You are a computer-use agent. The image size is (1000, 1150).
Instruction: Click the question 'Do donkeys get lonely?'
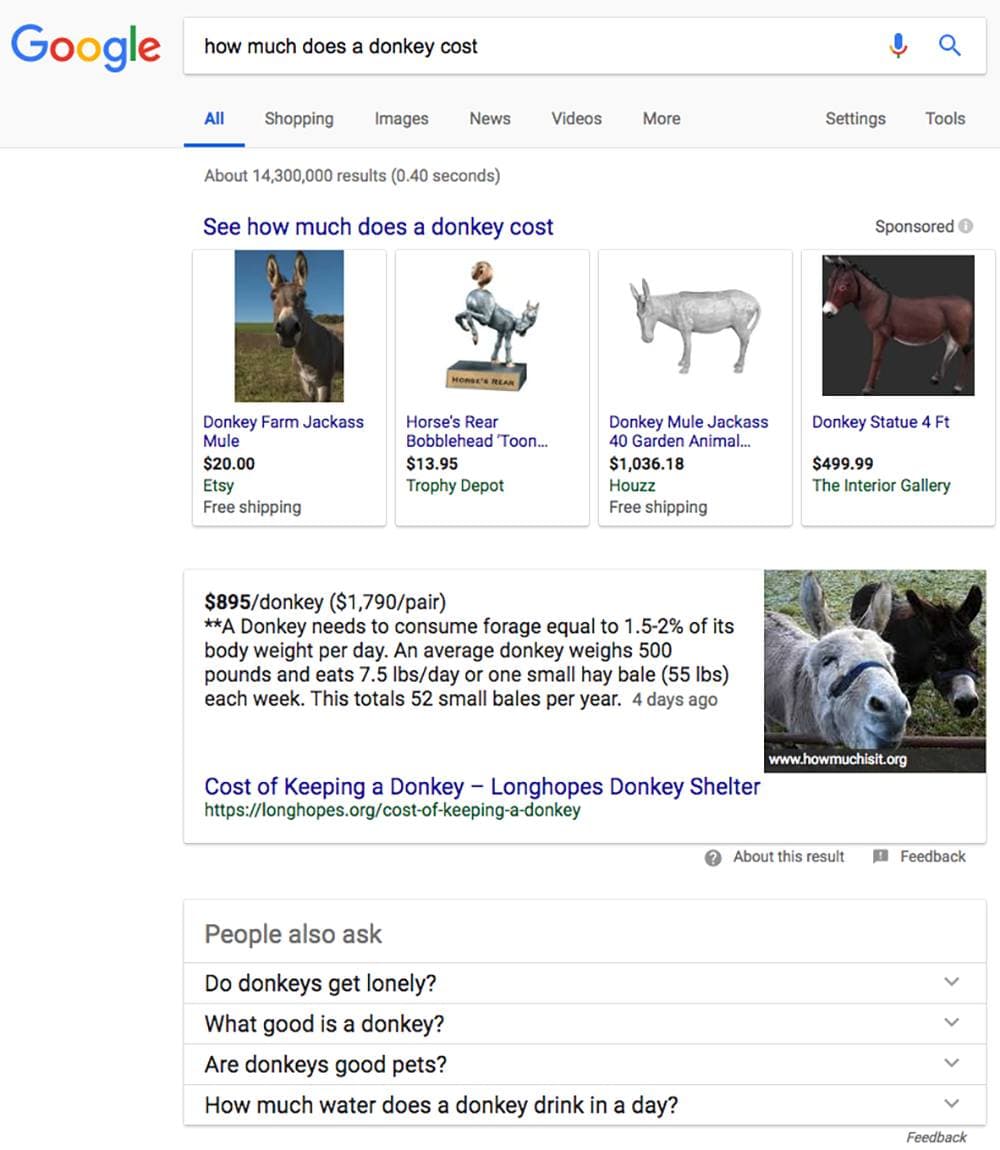[321, 984]
